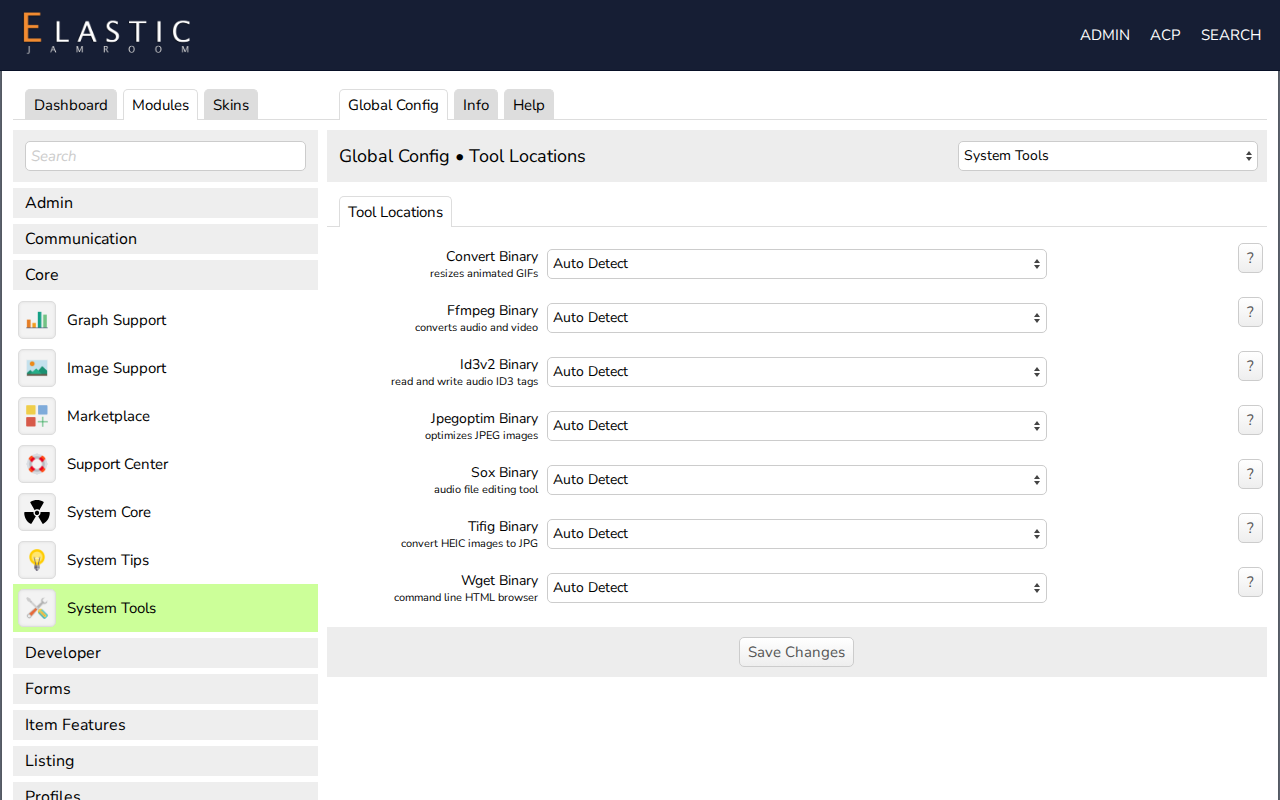This screenshot has height=800, width=1280.
Task: Show help for Jpegoptim Binary
Action: click(1250, 420)
